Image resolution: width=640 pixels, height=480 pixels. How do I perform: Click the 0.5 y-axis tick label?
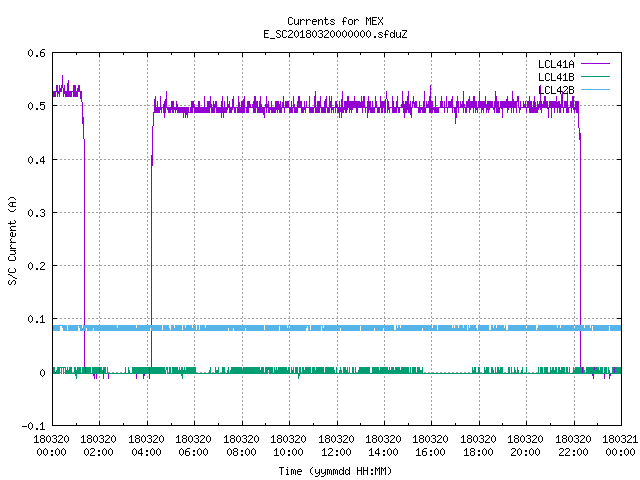36,106
